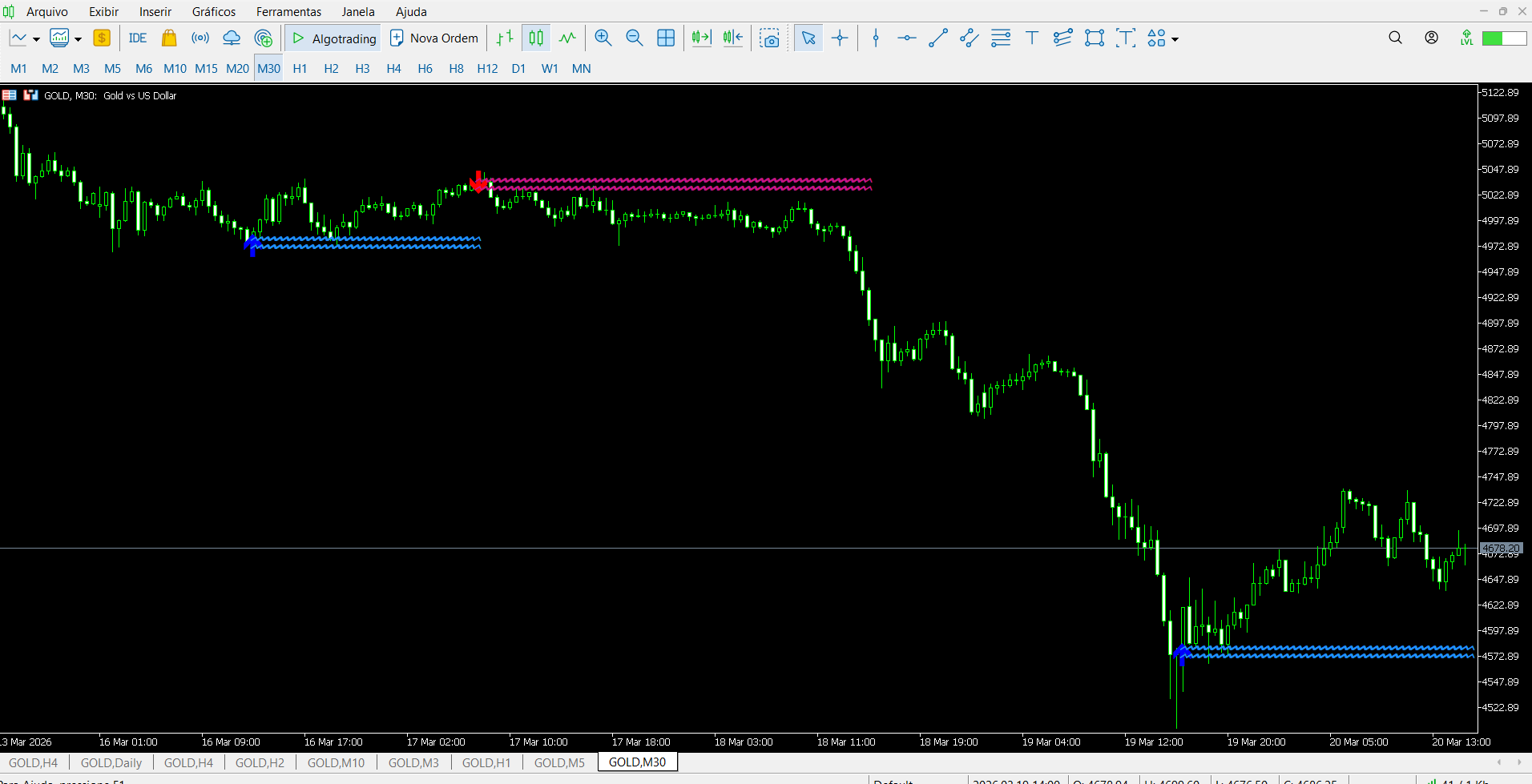This screenshot has width=1532, height=784.
Task: Draw a horizontal line tool
Action: pyautogui.click(x=906, y=38)
